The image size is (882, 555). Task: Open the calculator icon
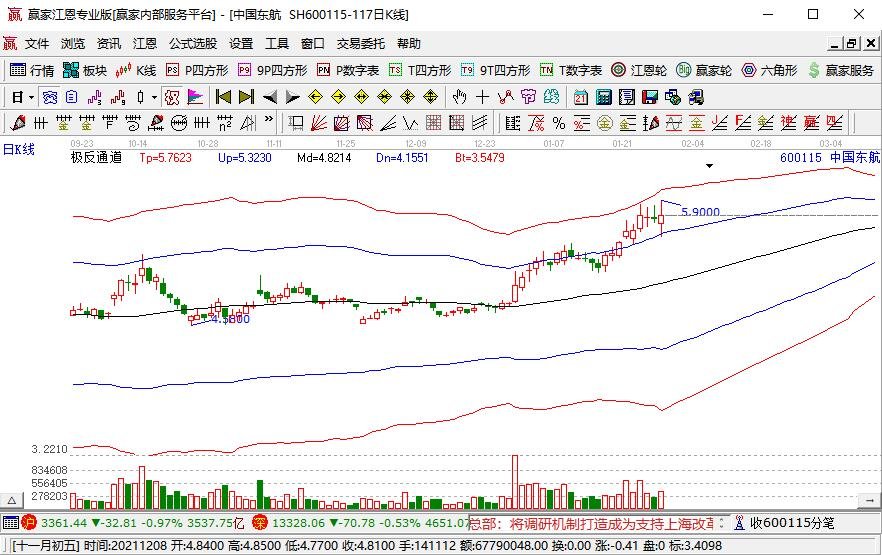click(604, 97)
